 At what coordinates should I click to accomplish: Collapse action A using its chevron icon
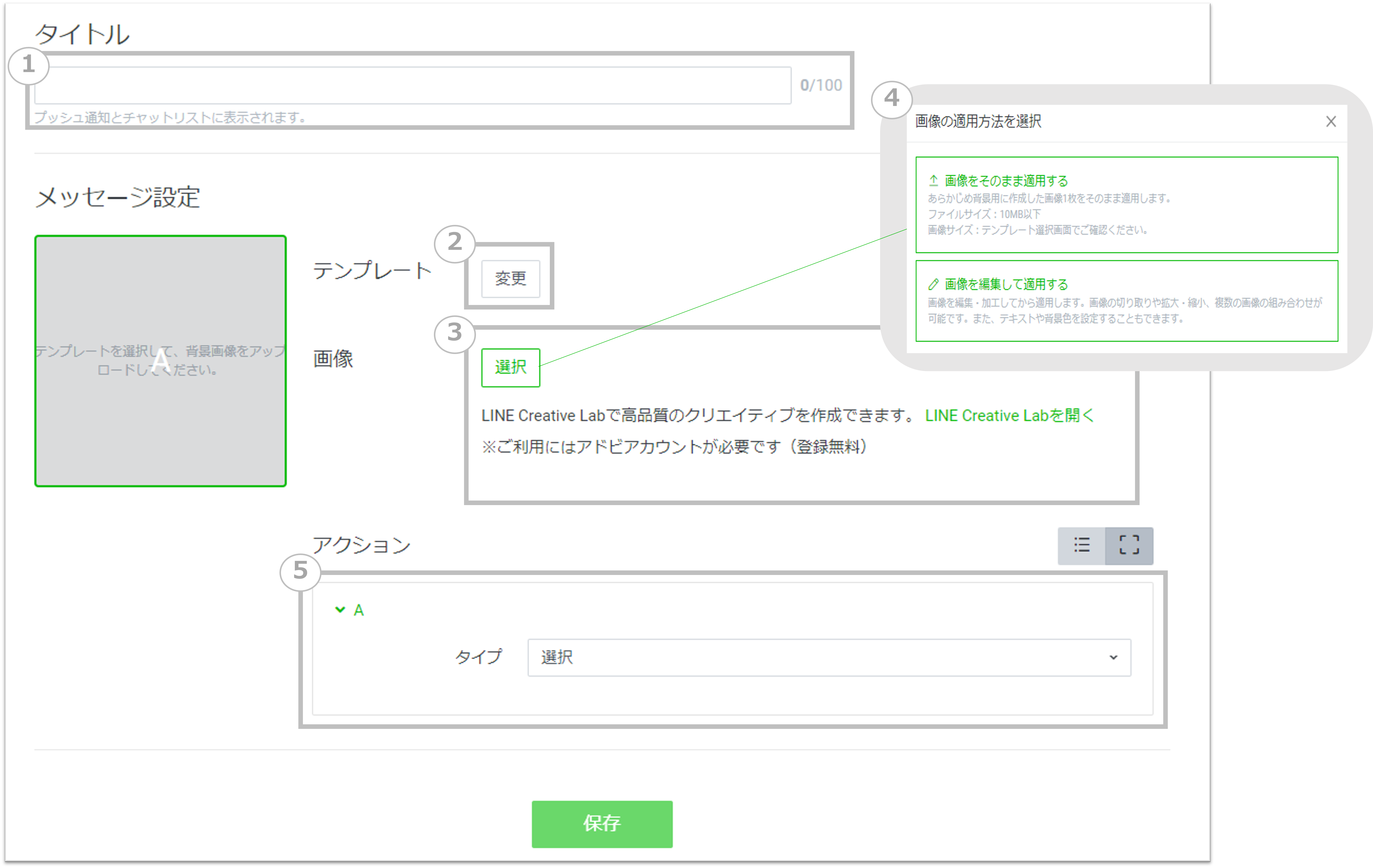[340, 609]
